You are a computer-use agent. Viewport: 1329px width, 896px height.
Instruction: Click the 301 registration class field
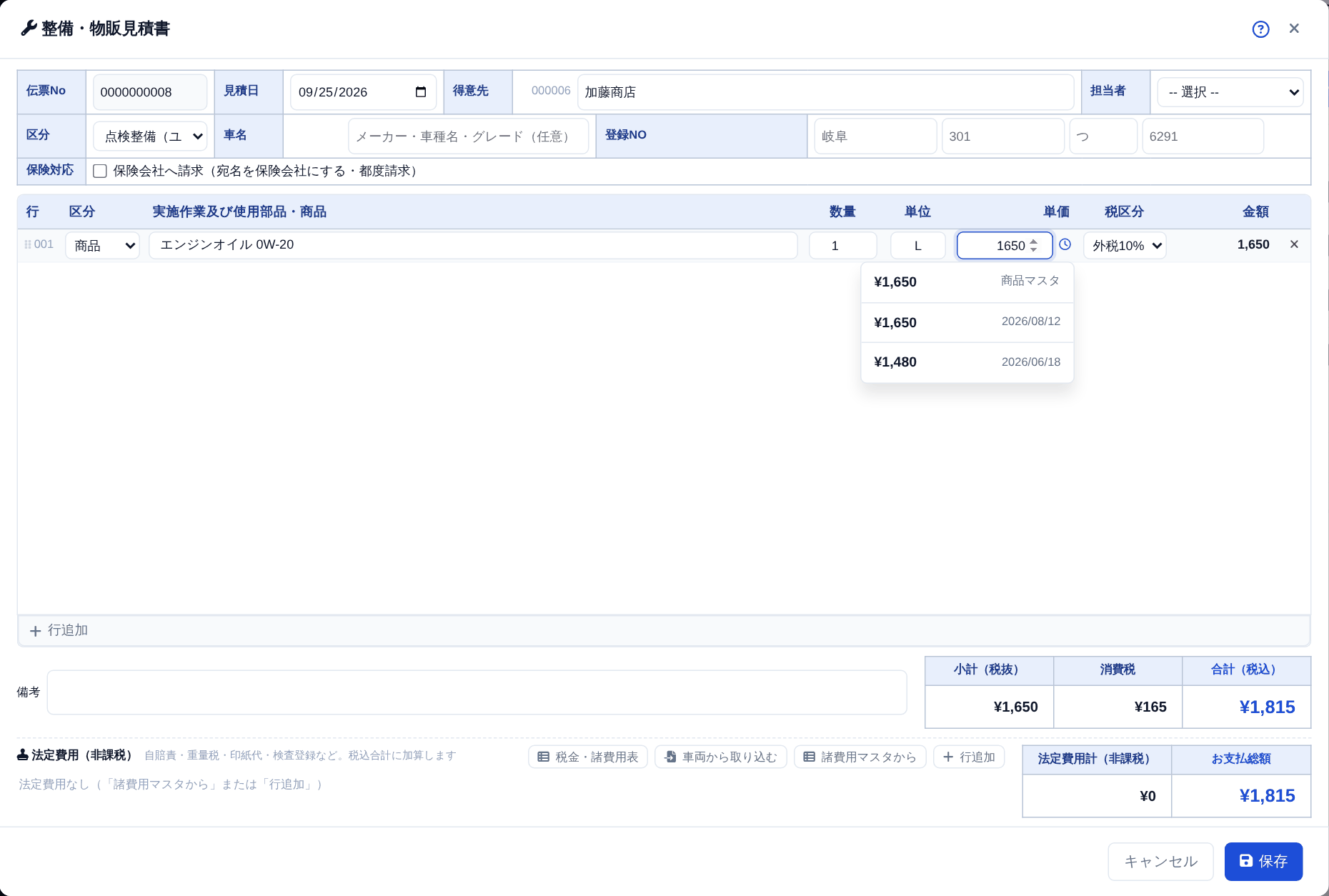click(x=1003, y=136)
